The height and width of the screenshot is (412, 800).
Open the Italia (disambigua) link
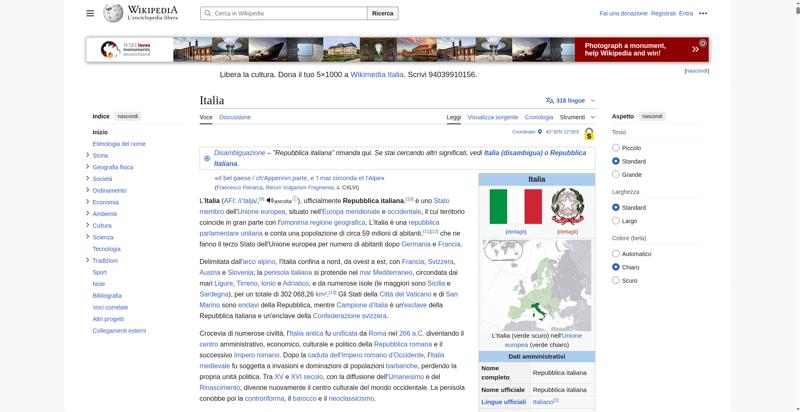click(513, 152)
